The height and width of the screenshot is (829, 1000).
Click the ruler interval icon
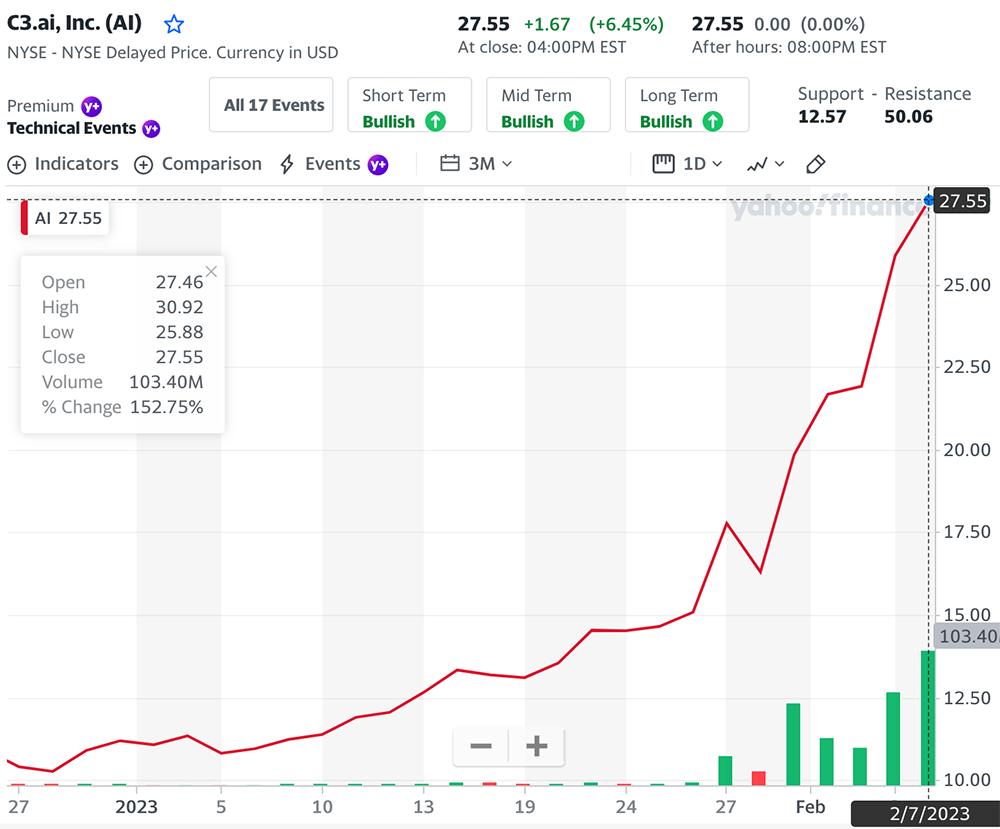pos(663,164)
